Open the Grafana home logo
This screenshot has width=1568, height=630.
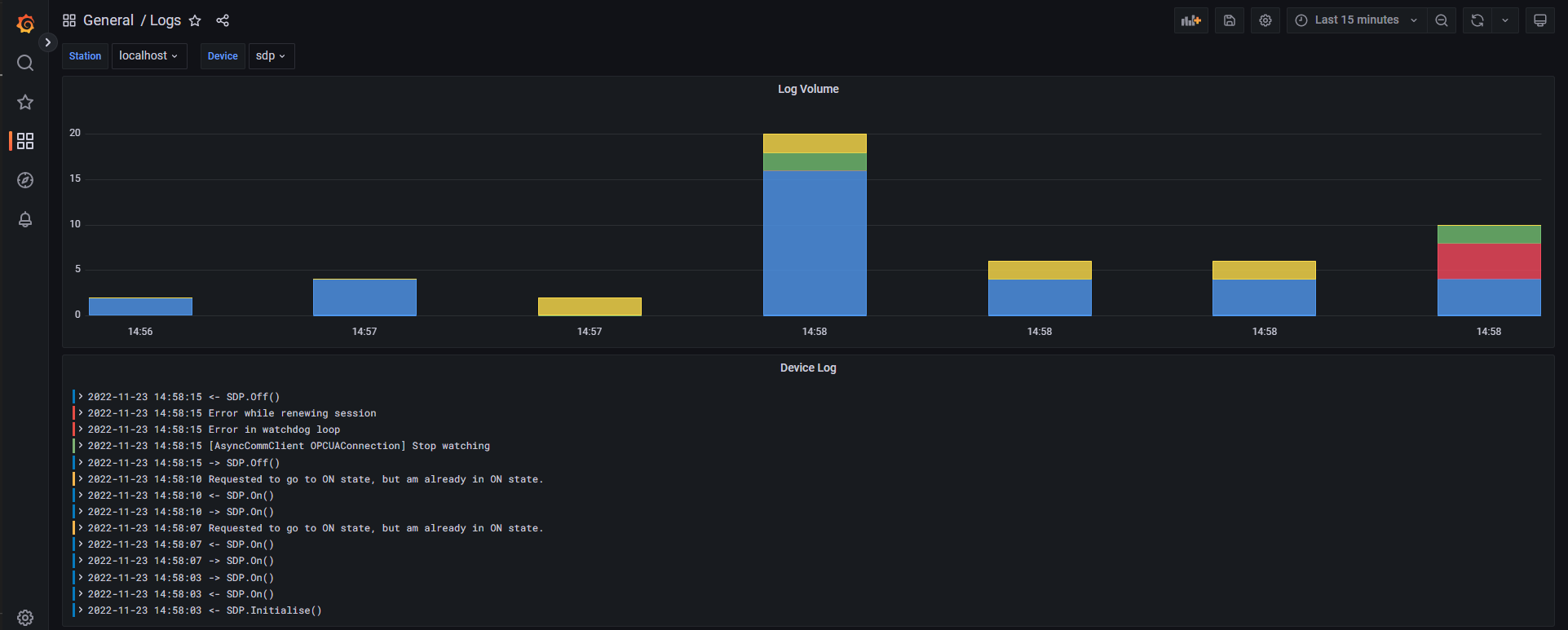click(x=25, y=24)
